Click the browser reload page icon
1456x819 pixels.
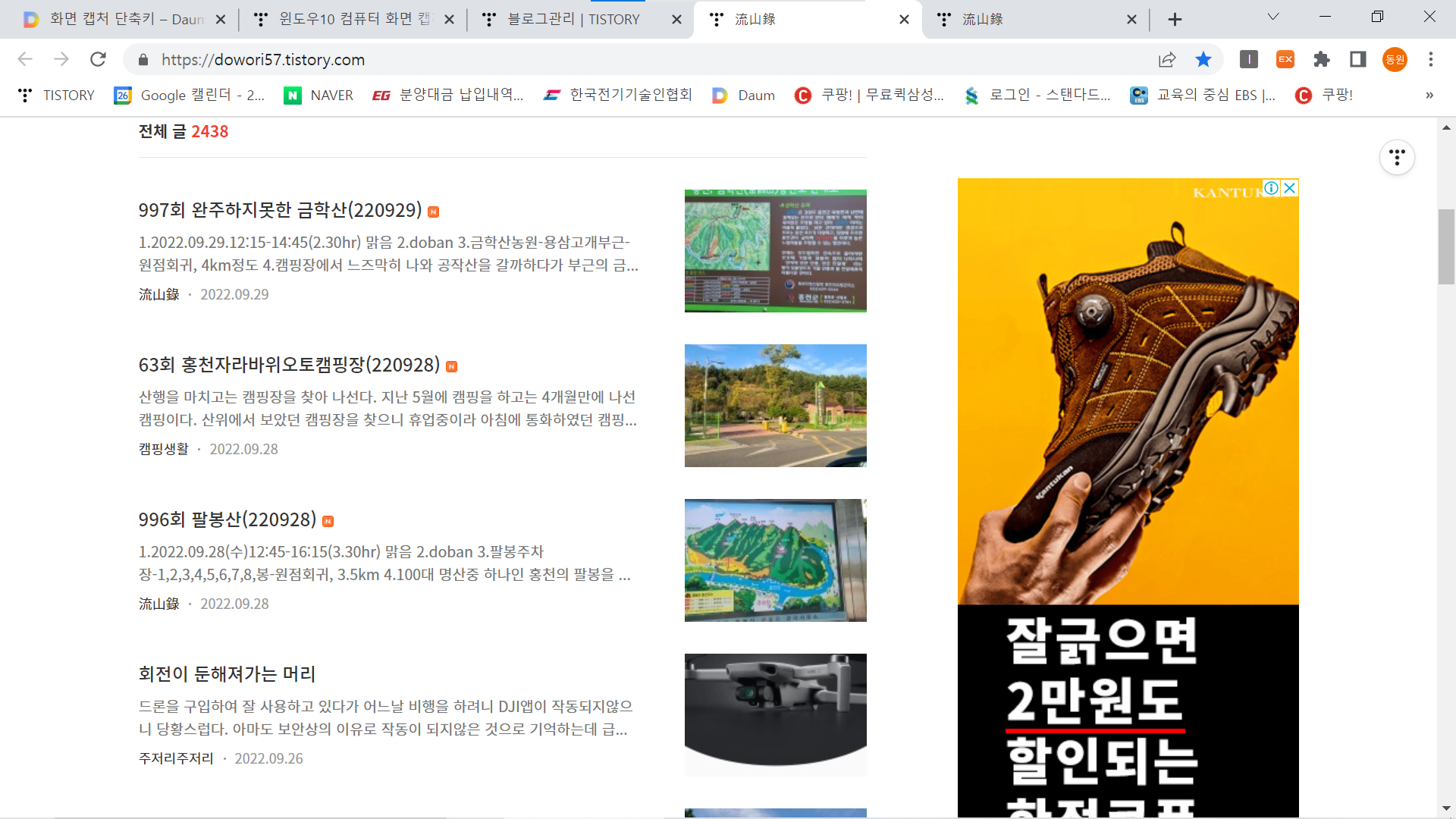(98, 59)
